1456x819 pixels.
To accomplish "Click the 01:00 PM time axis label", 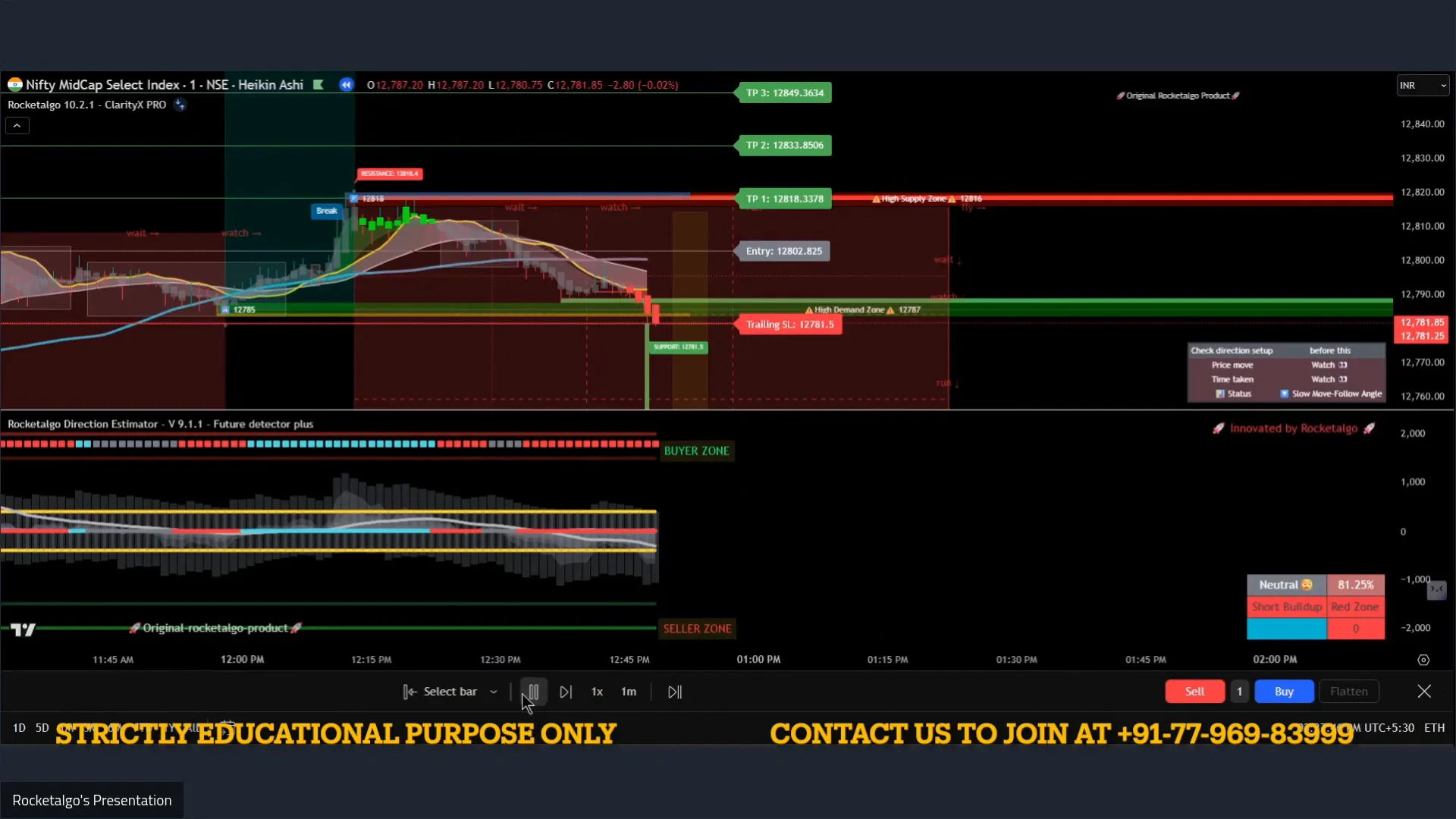I will tap(758, 660).
